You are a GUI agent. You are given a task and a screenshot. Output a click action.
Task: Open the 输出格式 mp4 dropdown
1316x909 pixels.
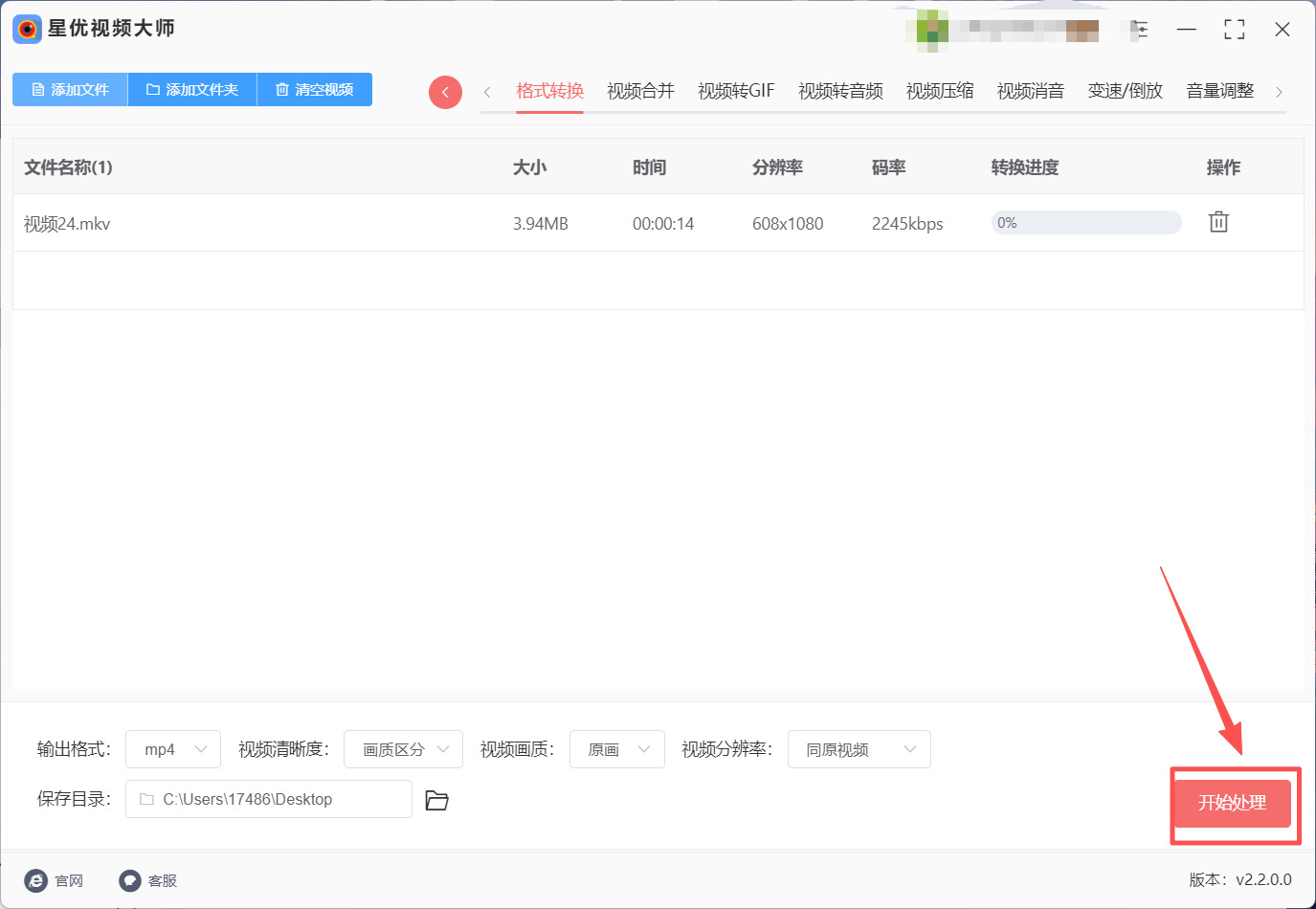pyautogui.click(x=173, y=749)
